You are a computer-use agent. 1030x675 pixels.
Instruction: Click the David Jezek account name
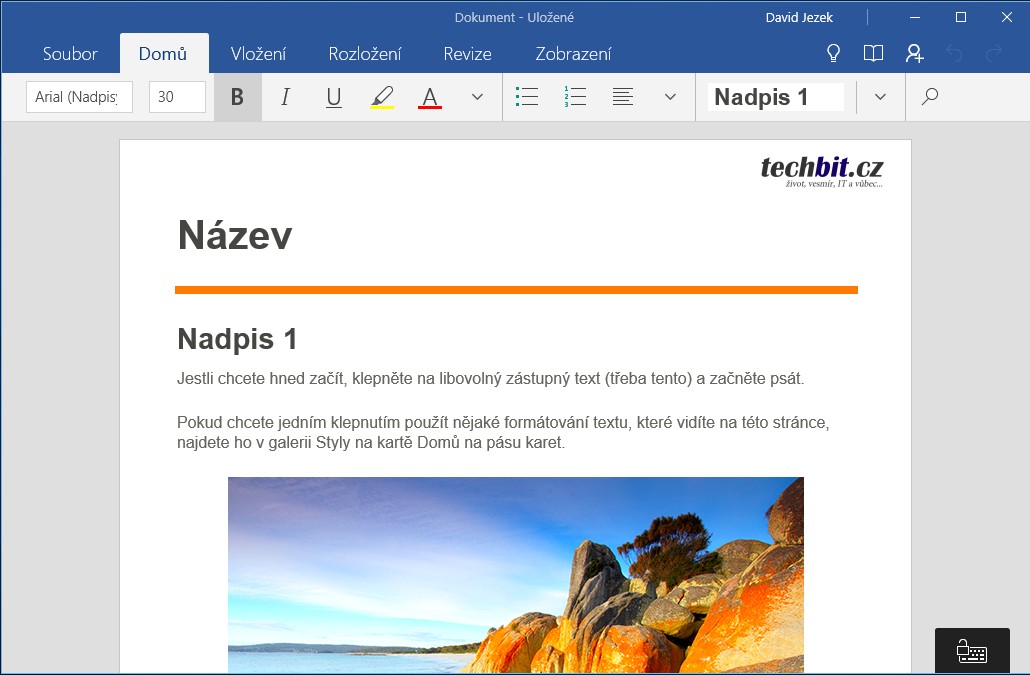point(799,17)
